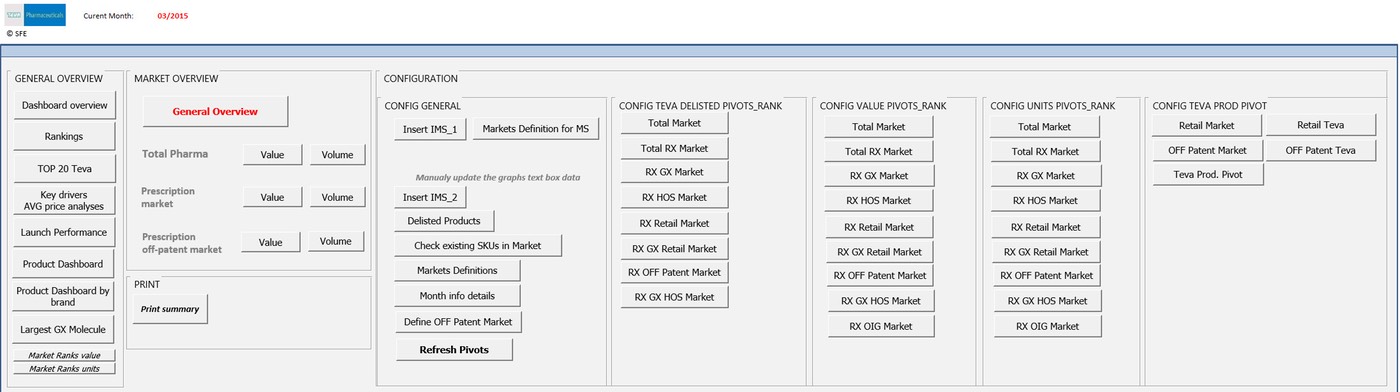Run Insert IMS_2
Screen dimensions: 1400x392
pos(430,197)
